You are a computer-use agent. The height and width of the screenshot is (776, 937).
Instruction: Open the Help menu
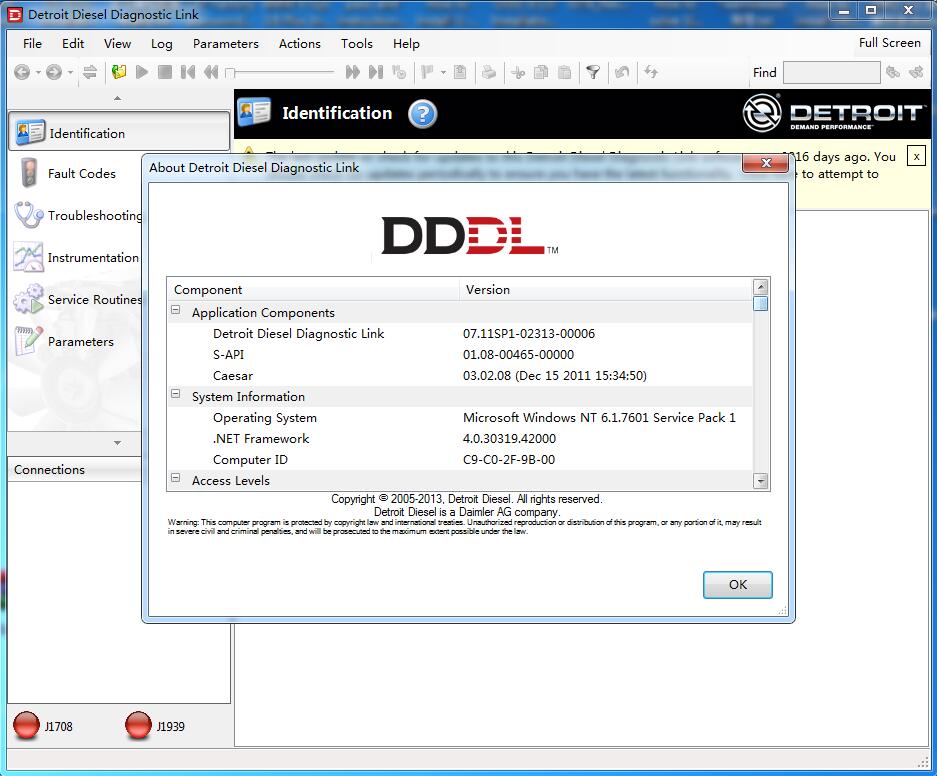coord(406,44)
